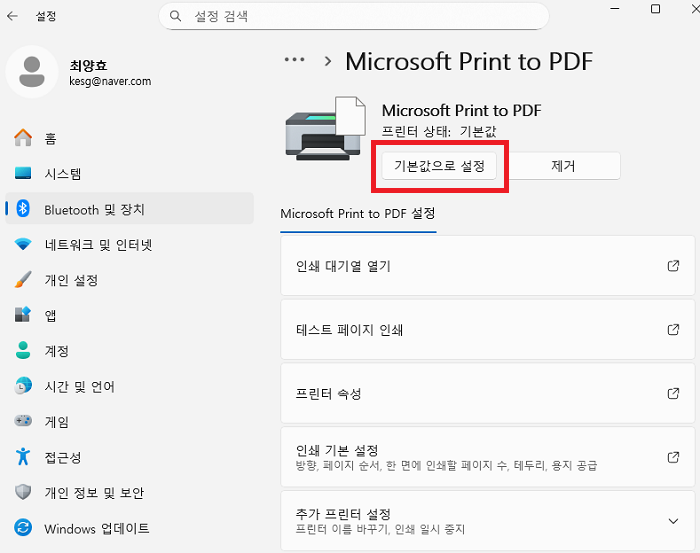The image size is (700, 553).
Task: Click the 개인 설정 paintbrush icon
Action: click(x=23, y=279)
